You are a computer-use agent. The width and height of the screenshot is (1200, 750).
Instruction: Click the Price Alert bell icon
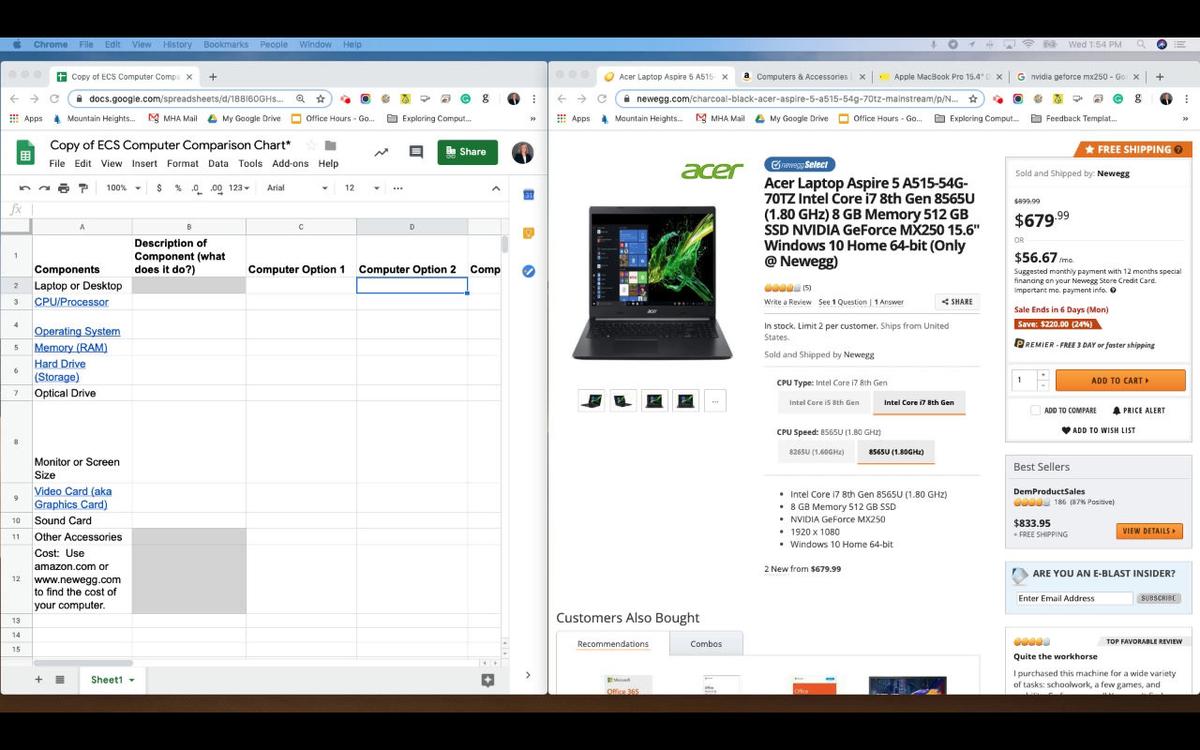pos(1117,411)
